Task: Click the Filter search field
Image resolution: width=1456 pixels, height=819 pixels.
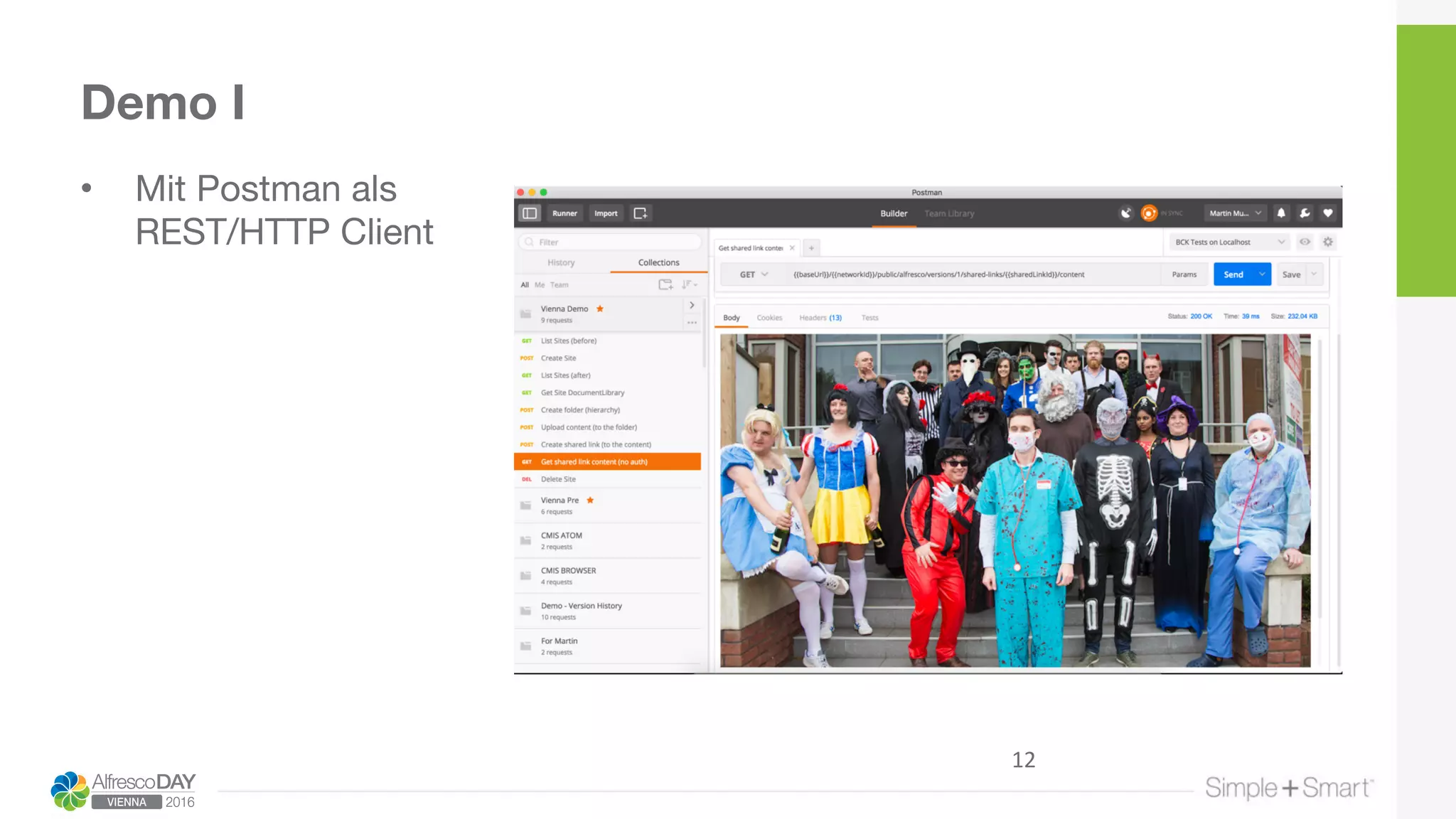Action: (x=611, y=242)
